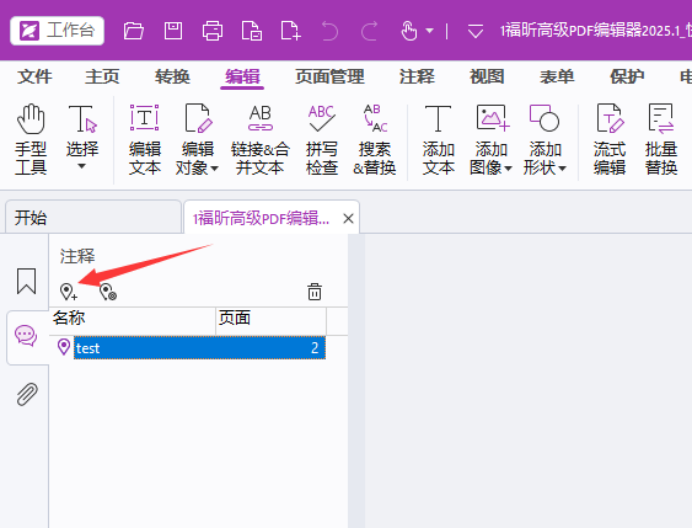Open the File (文件) menu
The height and width of the screenshot is (528, 693).
pos(35,77)
